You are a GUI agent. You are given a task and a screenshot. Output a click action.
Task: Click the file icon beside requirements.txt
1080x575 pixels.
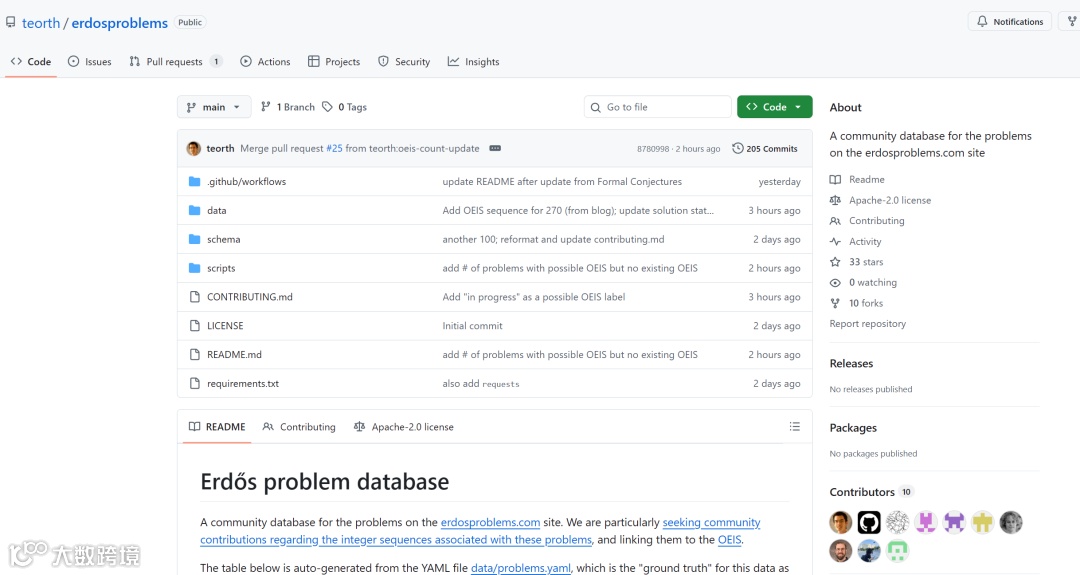(x=194, y=384)
